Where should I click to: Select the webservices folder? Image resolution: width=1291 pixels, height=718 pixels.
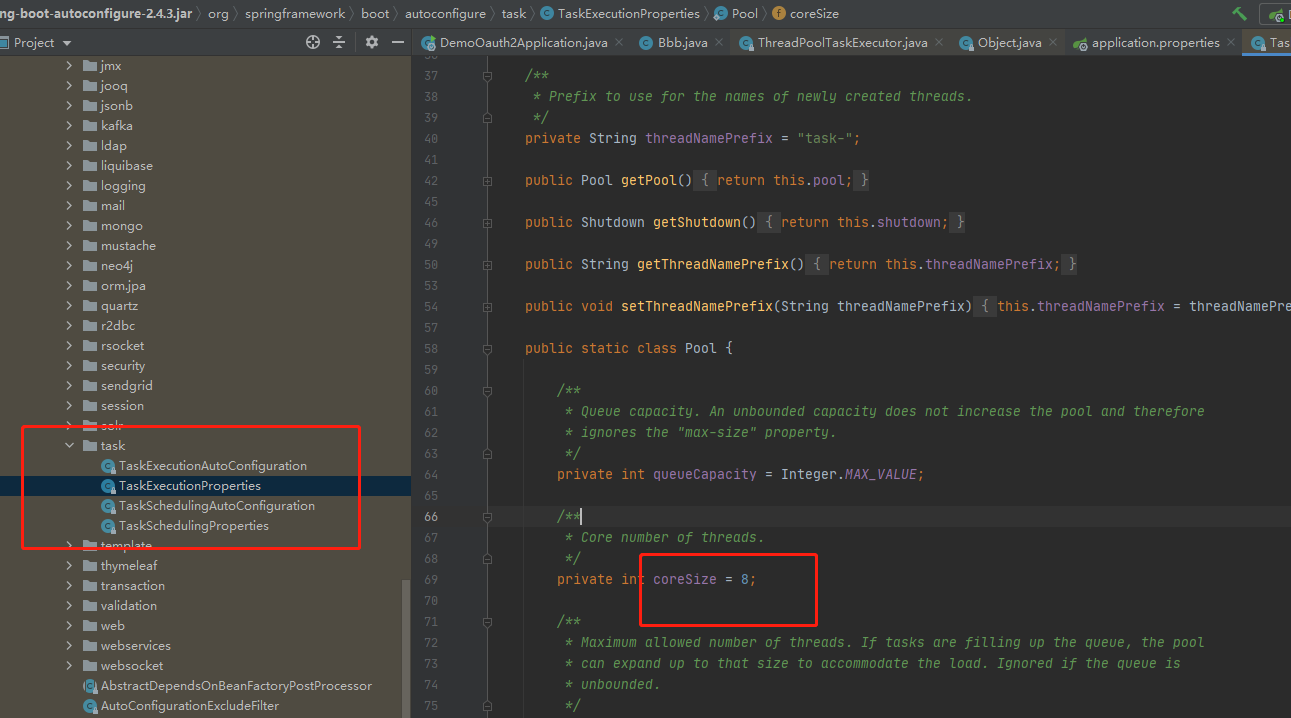135,646
